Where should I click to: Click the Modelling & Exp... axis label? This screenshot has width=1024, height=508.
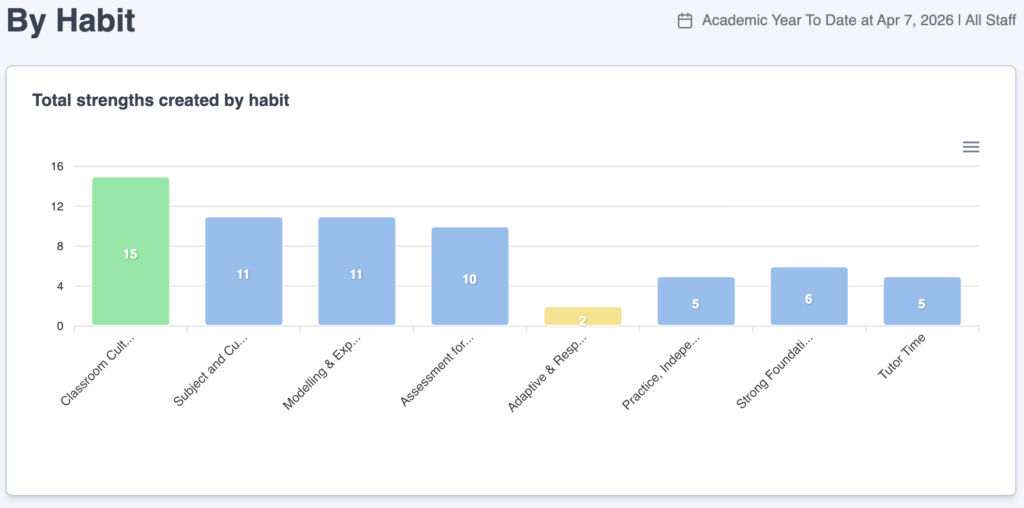[x=324, y=371]
